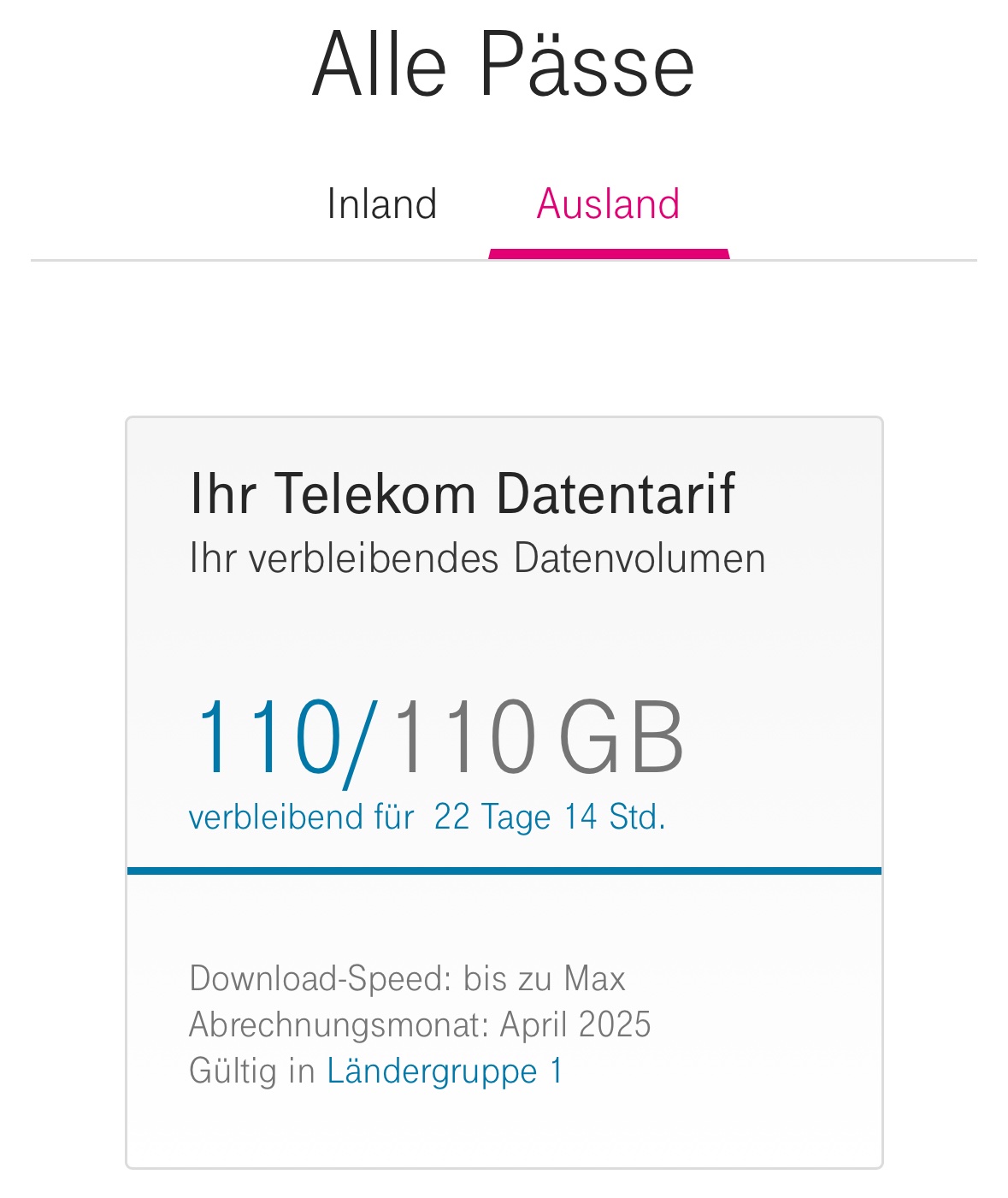This screenshot has height=1198, width=1008.
Task: Click the blue remaining 110 figure
Action: (x=268, y=736)
